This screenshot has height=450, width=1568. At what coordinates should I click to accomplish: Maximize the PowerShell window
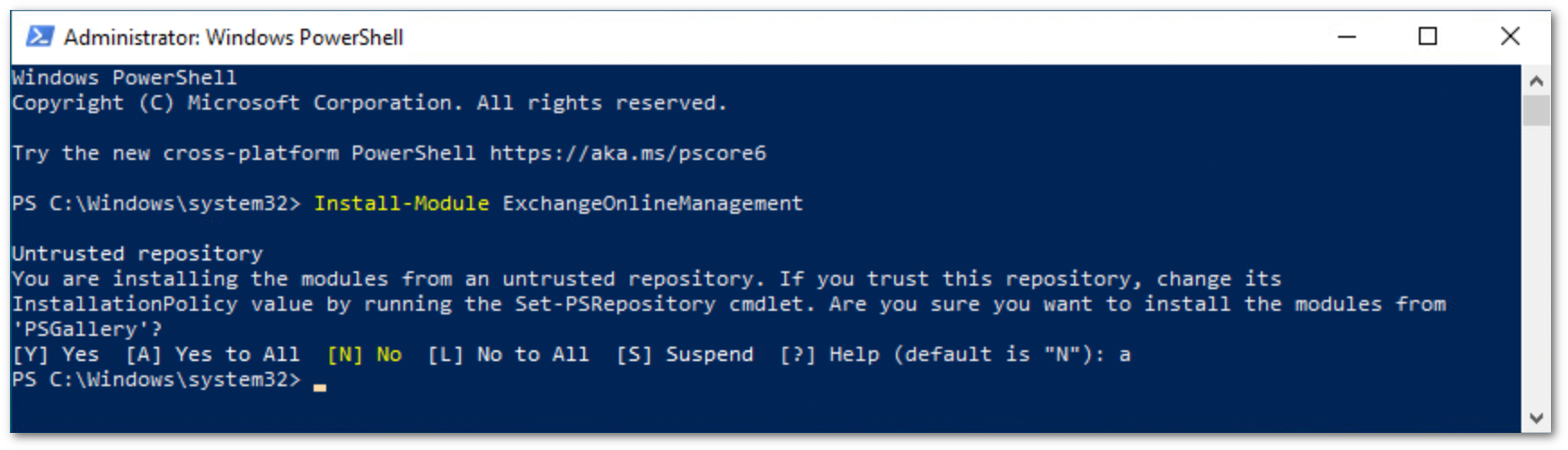1427,37
